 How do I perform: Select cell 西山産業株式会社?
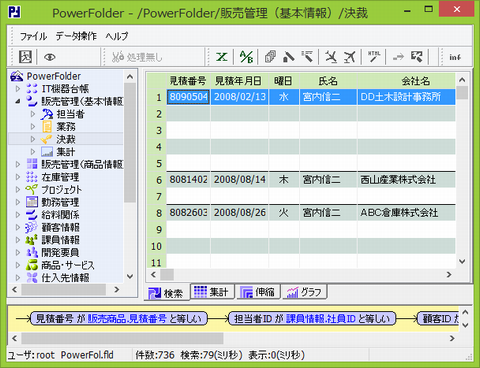[406, 180]
